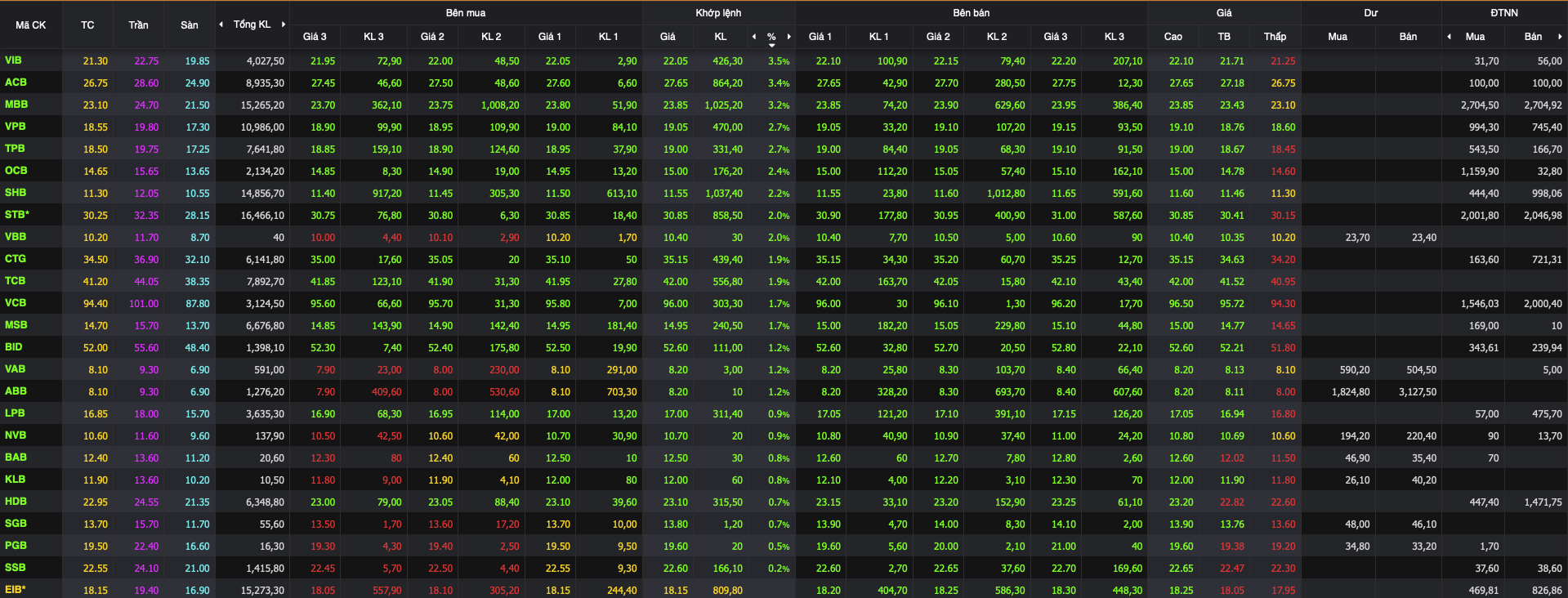Sort by the Mã CK column header
This screenshot has height=598, width=1568.
(x=31, y=25)
